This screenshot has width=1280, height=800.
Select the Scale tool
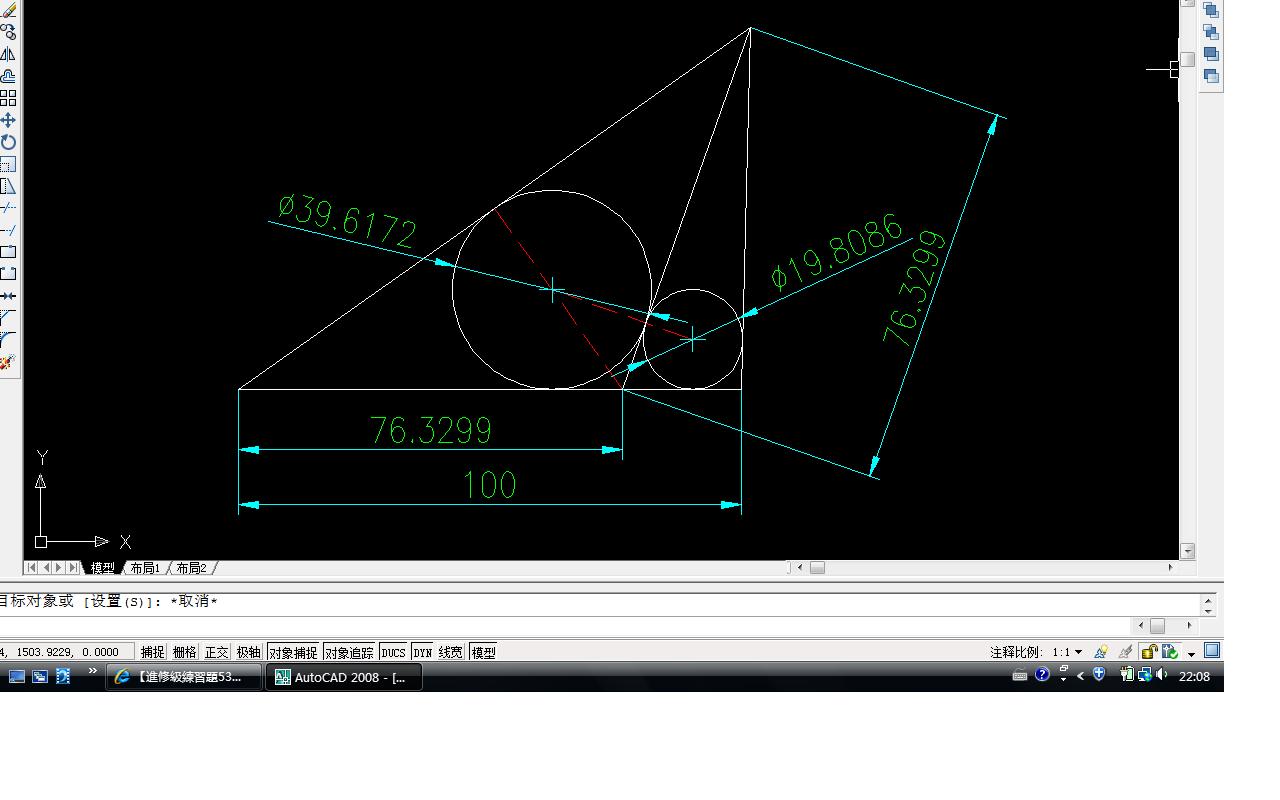click(8, 164)
